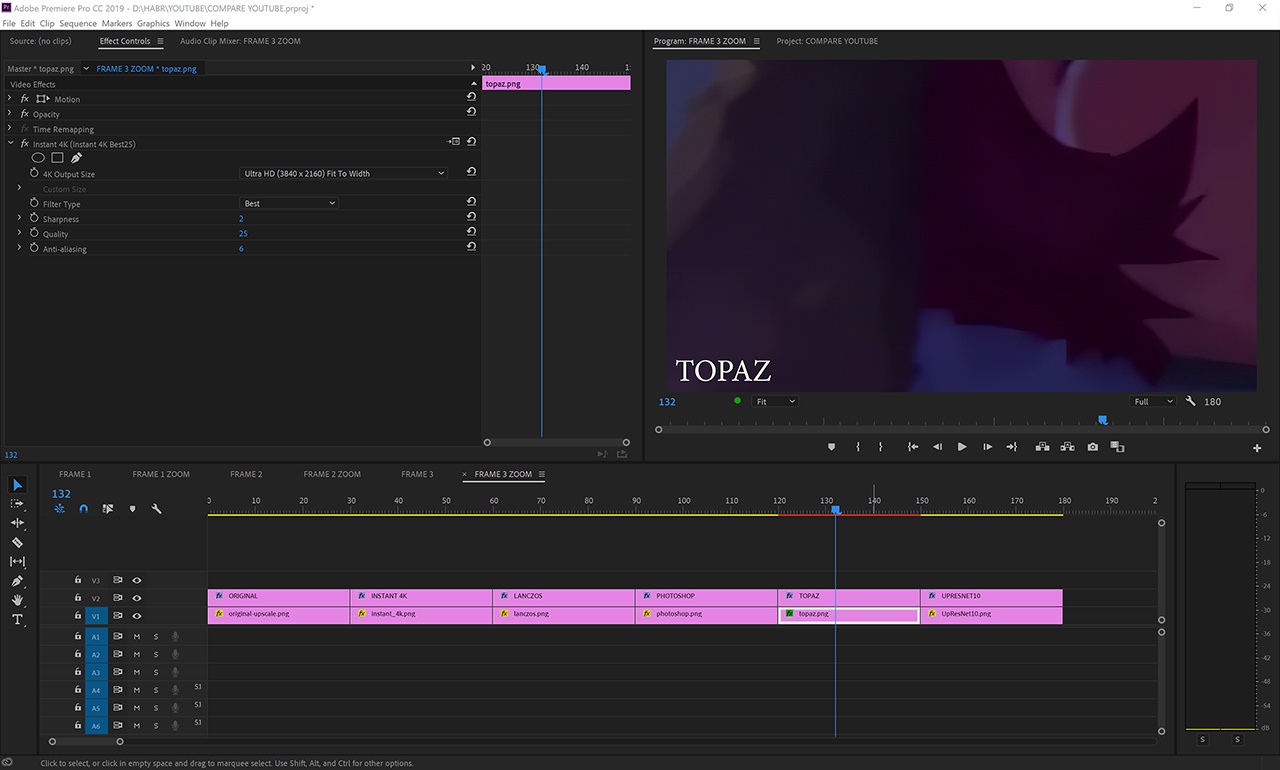Open the Graphics menu
The width and height of the screenshot is (1280, 770).
[x=153, y=23]
